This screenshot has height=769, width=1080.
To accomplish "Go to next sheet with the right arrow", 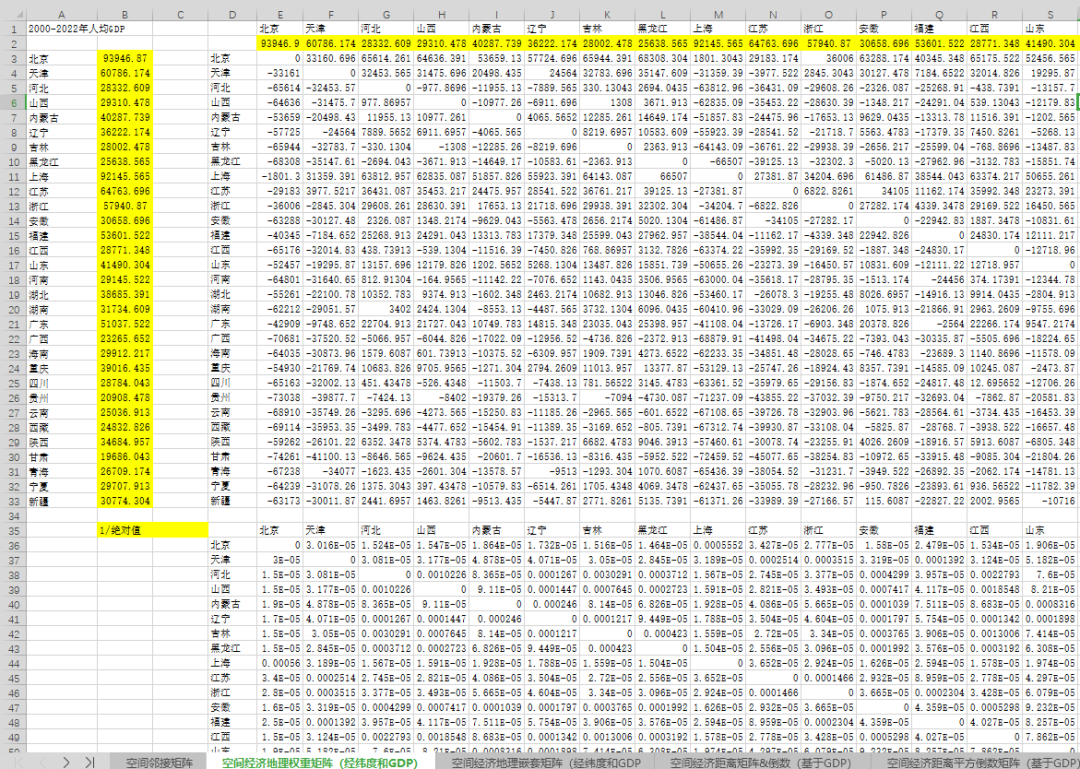I will pos(66,761).
